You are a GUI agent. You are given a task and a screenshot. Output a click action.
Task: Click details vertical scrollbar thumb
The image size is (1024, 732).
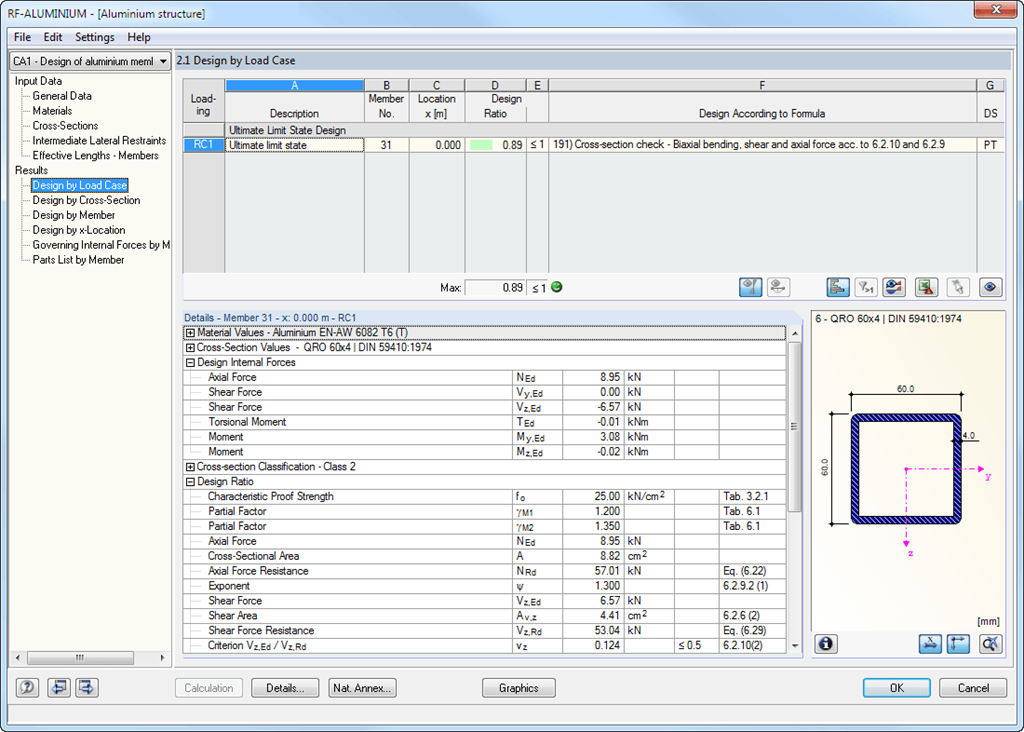(x=795, y=427)
